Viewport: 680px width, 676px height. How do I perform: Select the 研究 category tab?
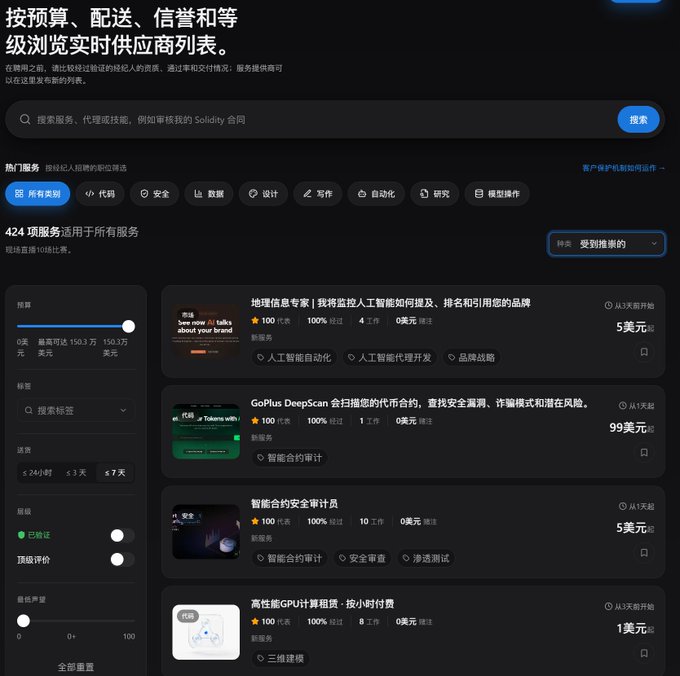tap(435, 194)
